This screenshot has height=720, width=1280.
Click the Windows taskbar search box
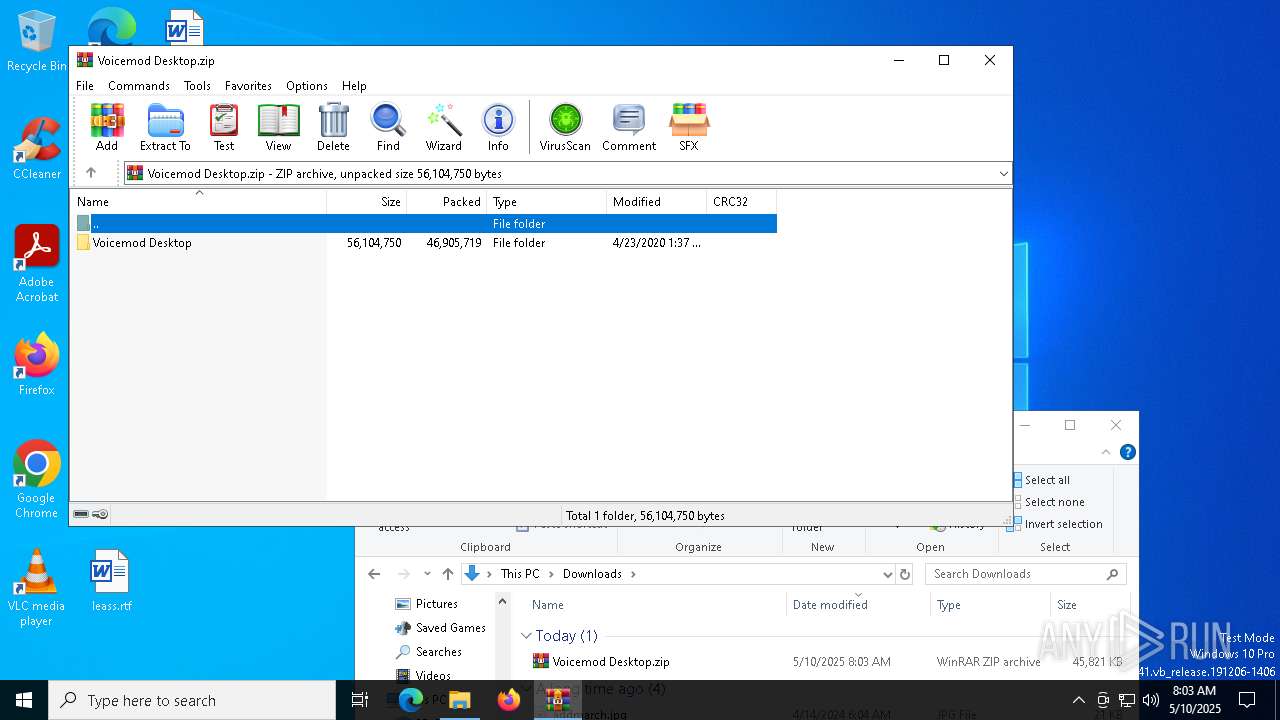pos(192,700)
